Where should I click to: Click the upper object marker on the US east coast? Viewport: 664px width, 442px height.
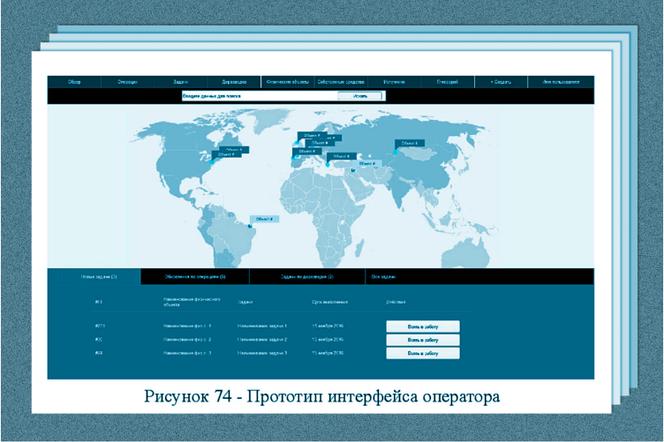(x=234, y=150)
